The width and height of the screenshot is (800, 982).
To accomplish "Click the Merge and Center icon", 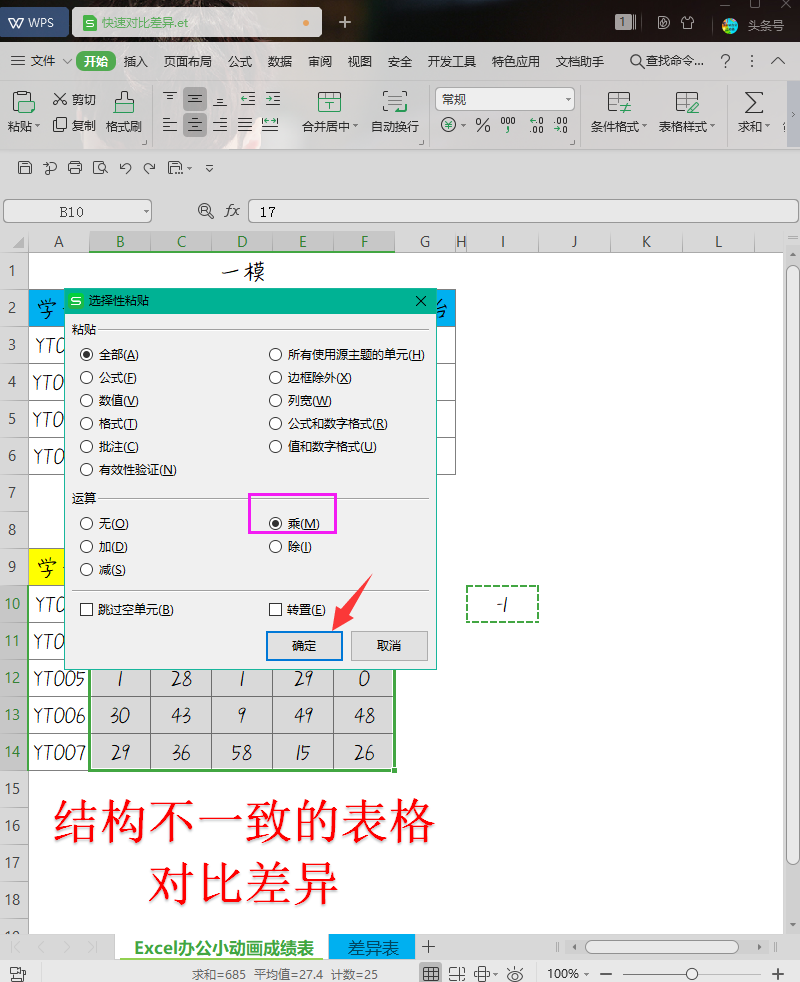I will [329, 101].
